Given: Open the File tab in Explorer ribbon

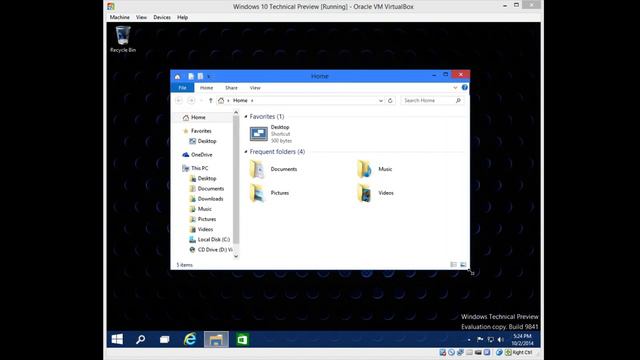Looking at the screenshot, I should coord(182,88).
